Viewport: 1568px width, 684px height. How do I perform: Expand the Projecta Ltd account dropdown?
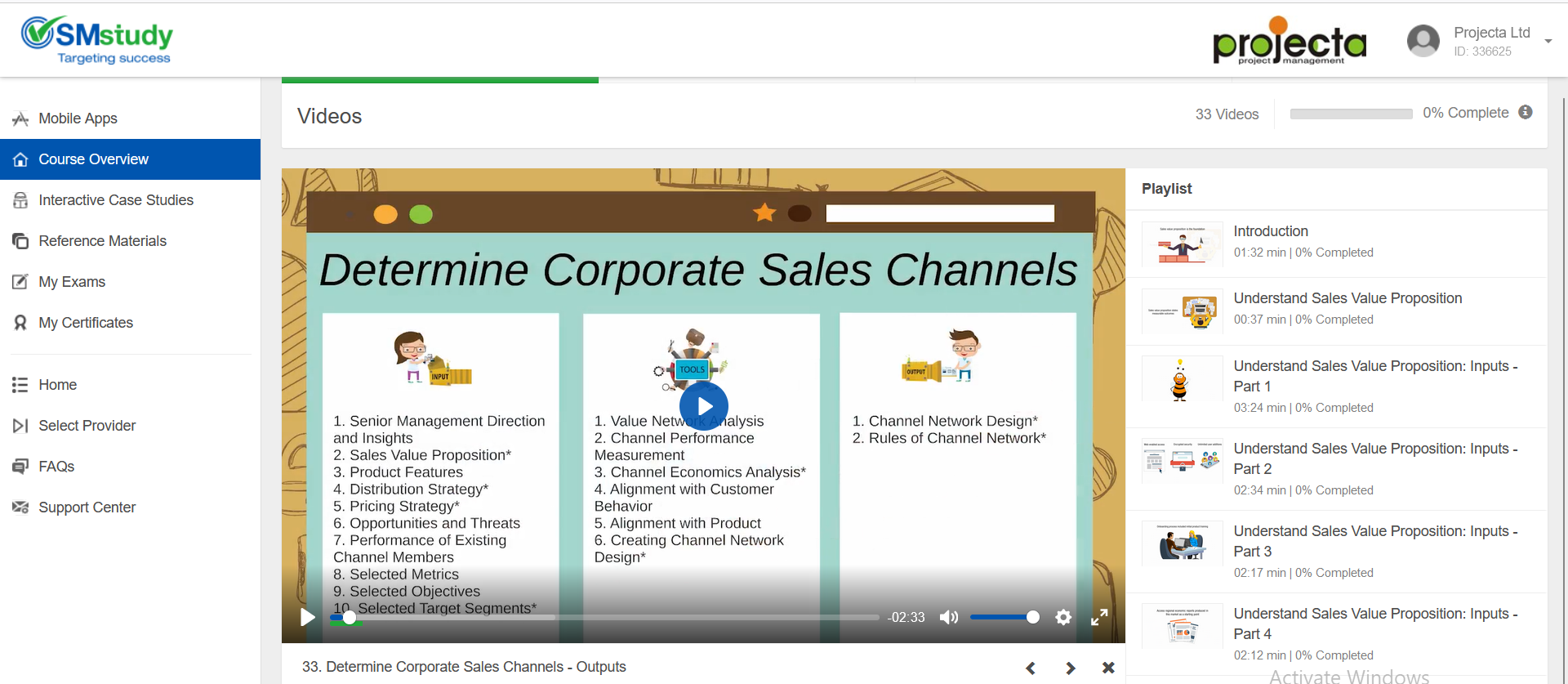1548,41
